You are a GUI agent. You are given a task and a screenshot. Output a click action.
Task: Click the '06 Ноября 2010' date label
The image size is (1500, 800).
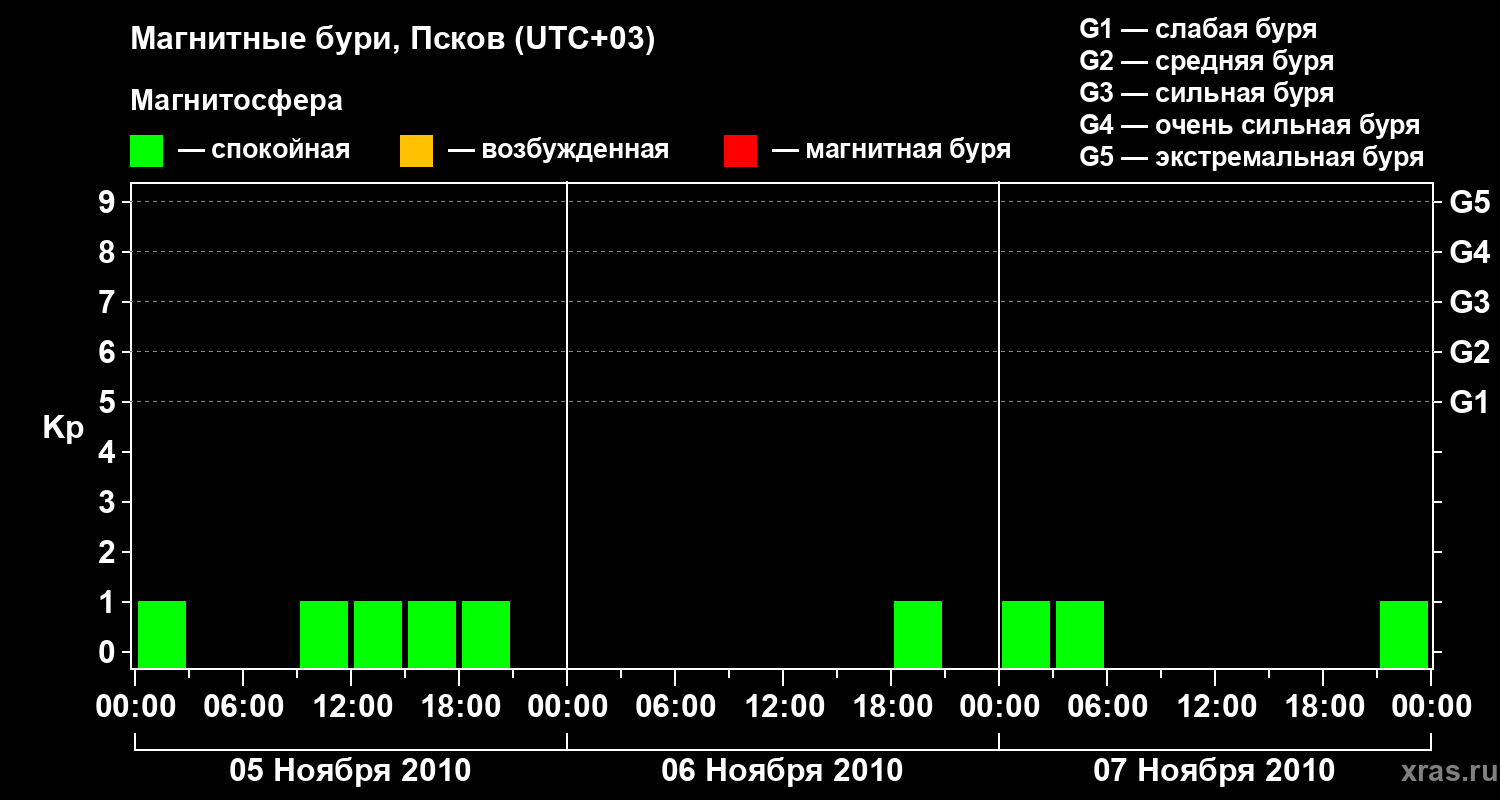click(782, 770)
